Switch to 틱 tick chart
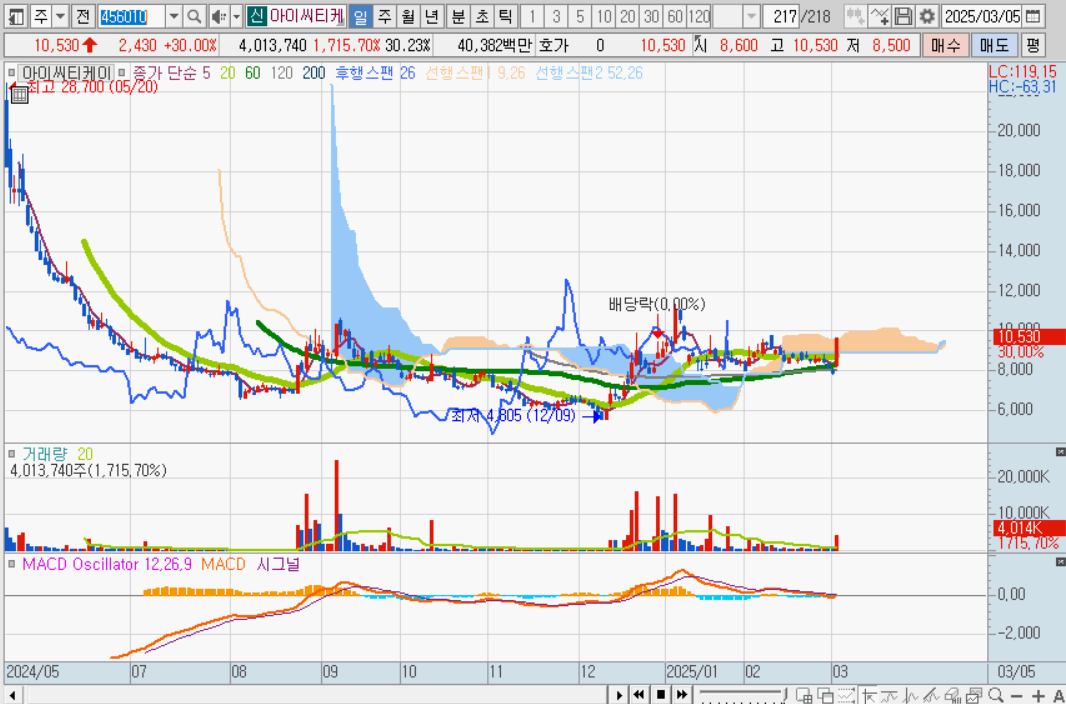 click(x=504, y=16)
